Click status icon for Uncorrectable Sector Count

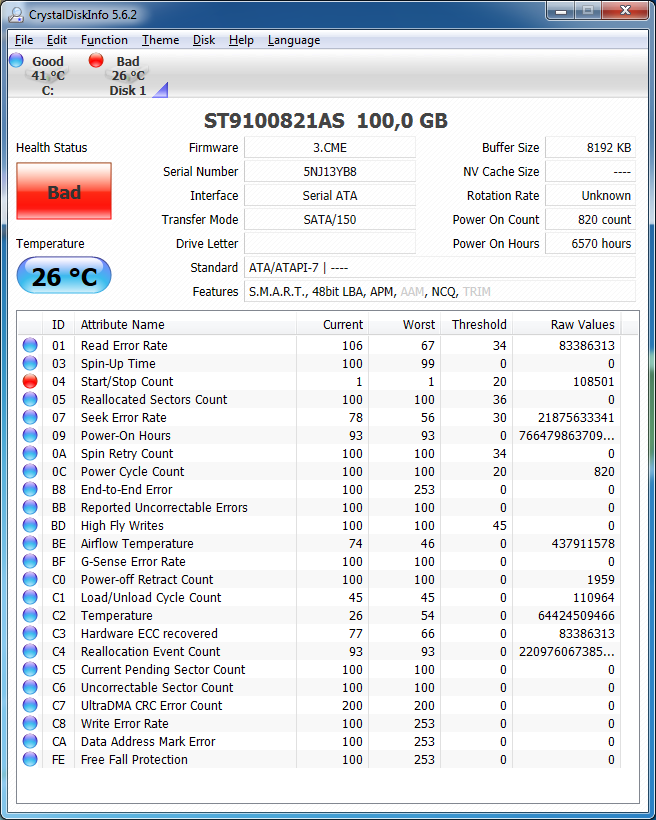[x=30, y=687]
